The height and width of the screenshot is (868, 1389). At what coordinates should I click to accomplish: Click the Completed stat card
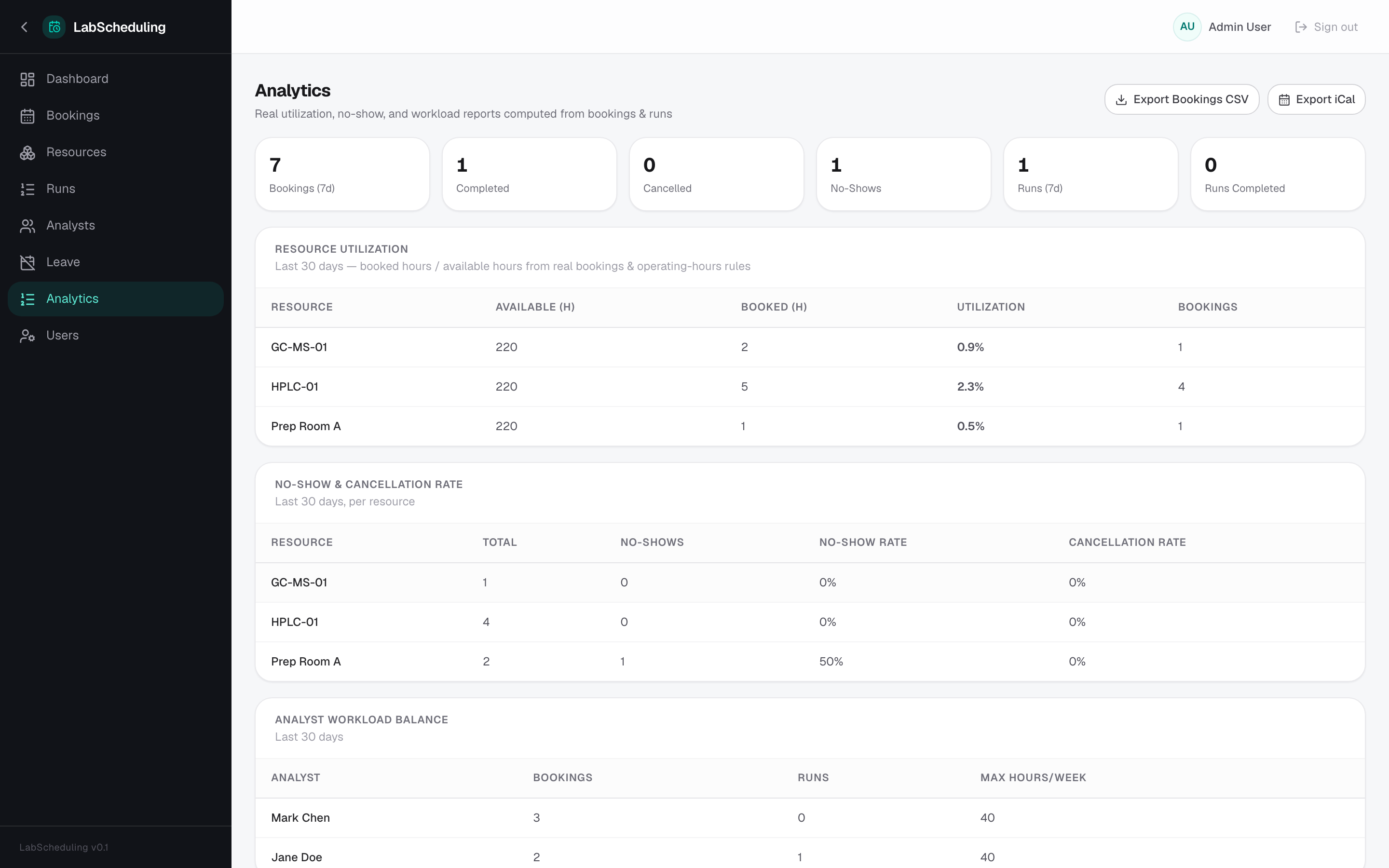529,175
